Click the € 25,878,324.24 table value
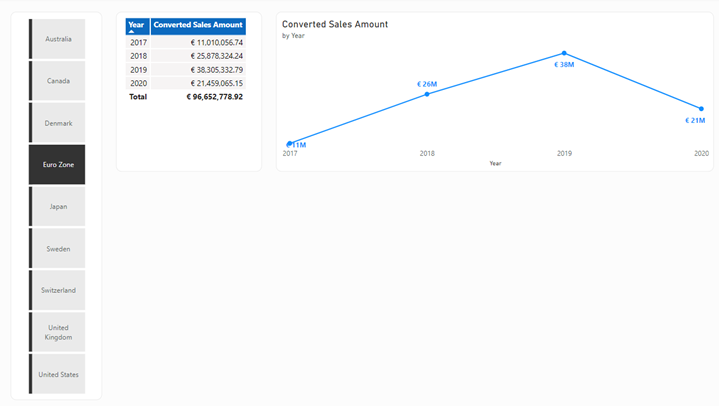 click(x=216, y=56)
